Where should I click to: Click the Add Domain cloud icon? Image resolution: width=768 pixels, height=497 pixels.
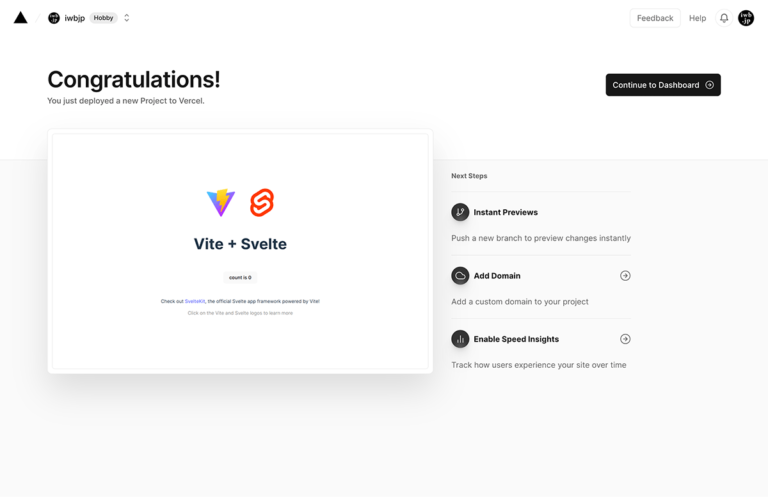coord(460,276)
